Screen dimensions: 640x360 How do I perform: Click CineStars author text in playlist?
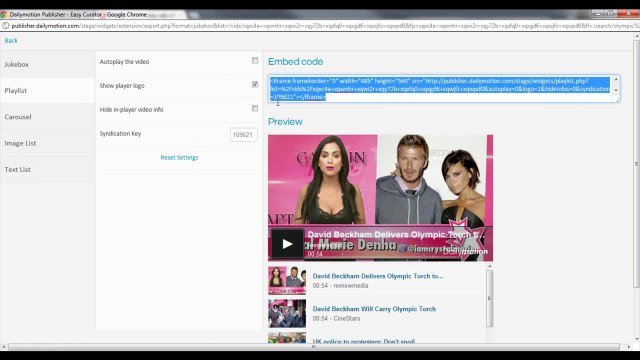(347, 318)
